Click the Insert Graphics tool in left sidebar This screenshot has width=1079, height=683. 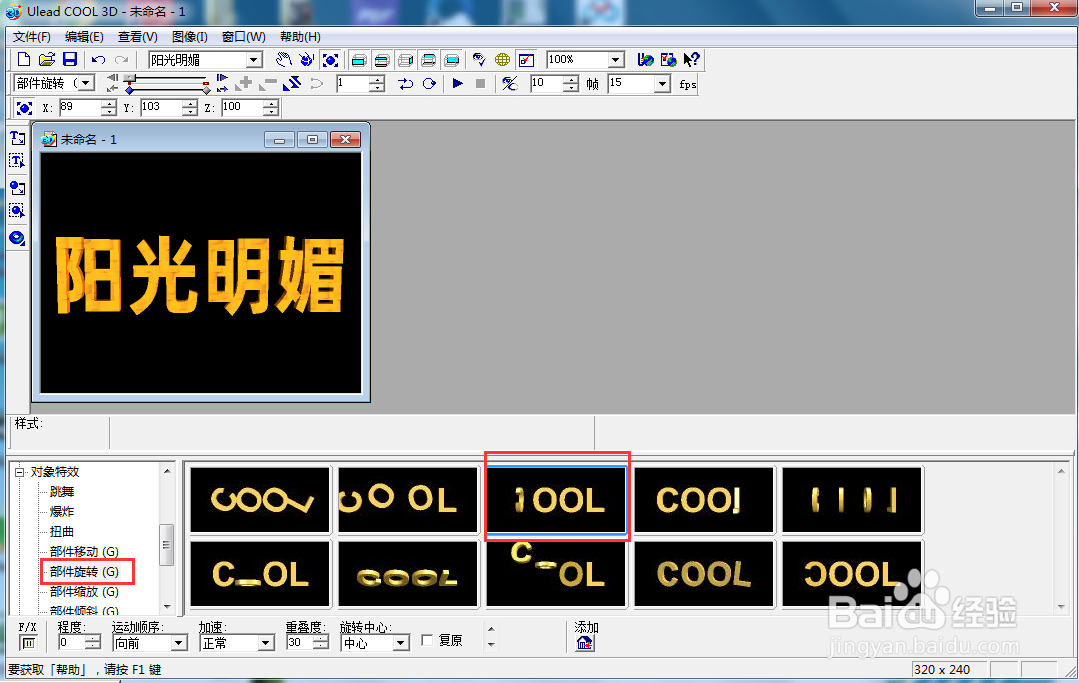[x=17, y=188]
